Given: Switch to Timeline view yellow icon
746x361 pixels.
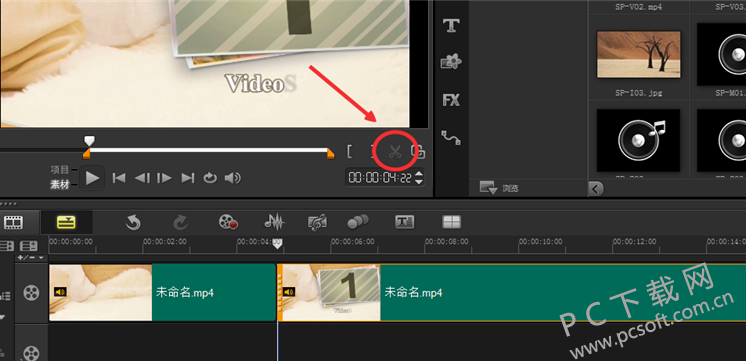Looking at the screenshot, I should click(x=67, y=222).
